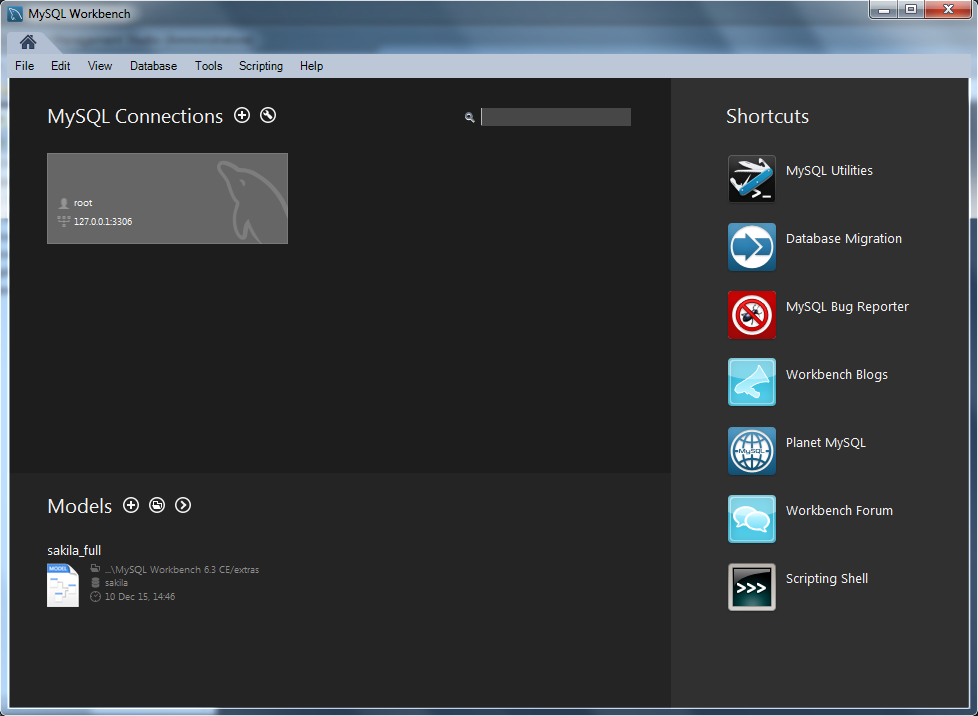This screenshot has width=978, height=716.
Task: Open the File menu
Action: tap(24, 65)
